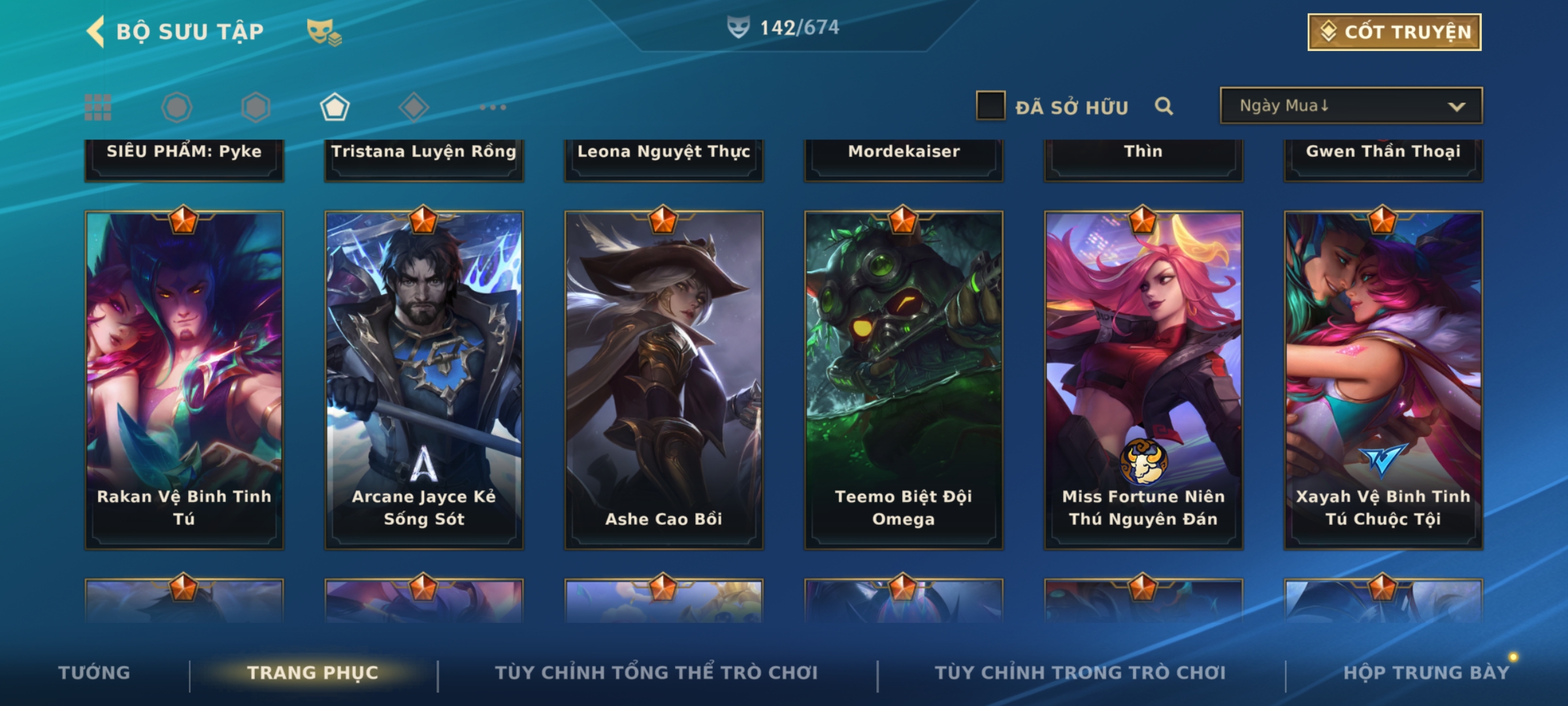Select the Teemo Biệt Đội Omega skin

pos(904,380)
